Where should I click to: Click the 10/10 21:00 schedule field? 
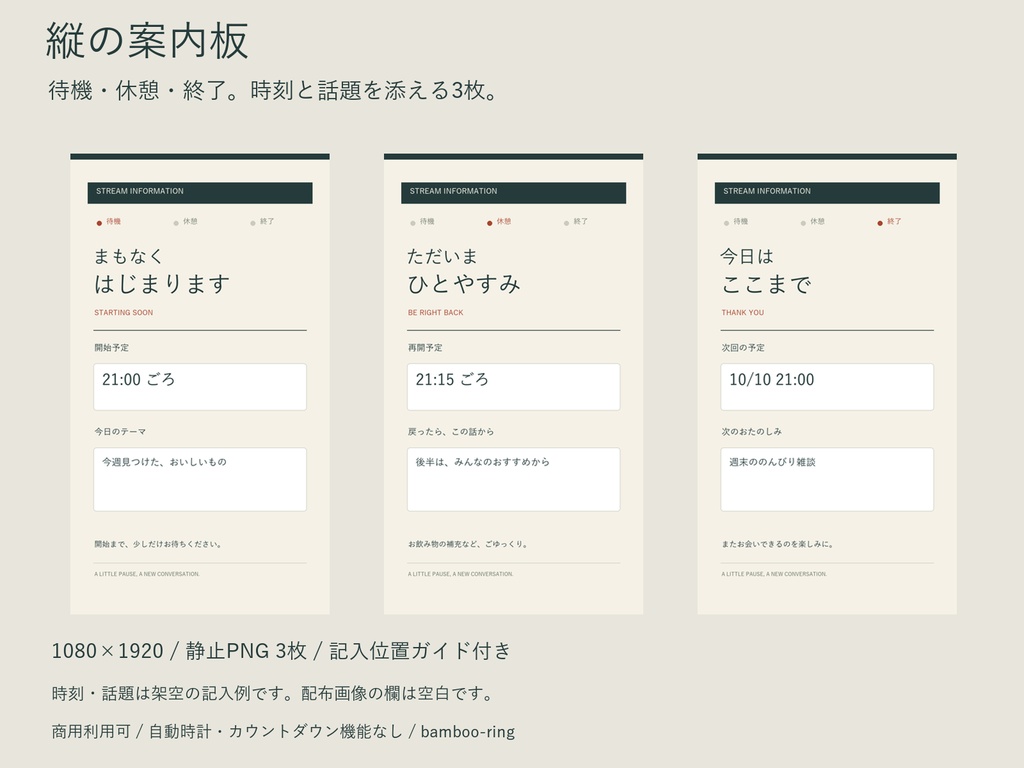pos(827,387)
